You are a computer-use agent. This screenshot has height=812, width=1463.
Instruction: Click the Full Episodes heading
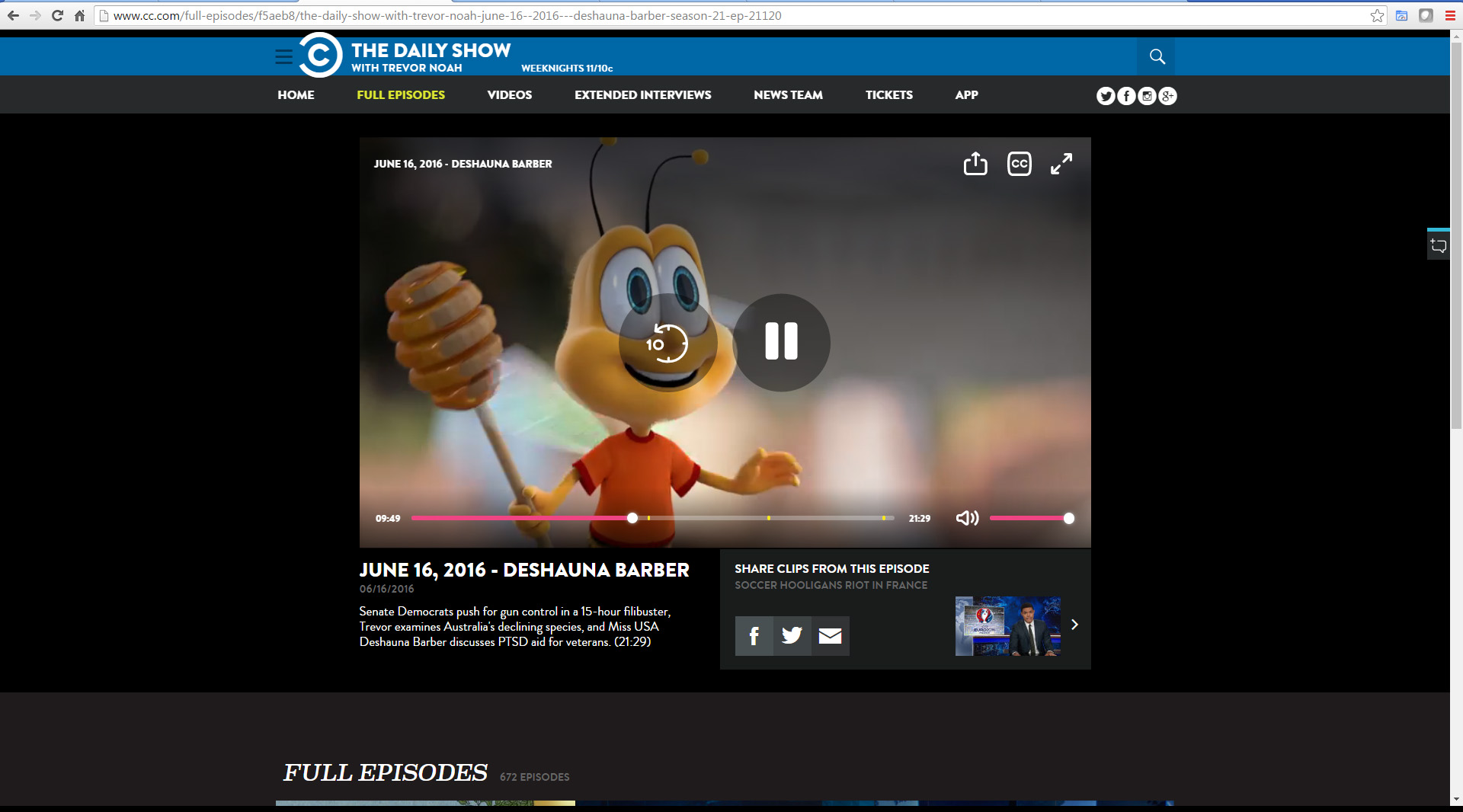[x=386, y=772]
